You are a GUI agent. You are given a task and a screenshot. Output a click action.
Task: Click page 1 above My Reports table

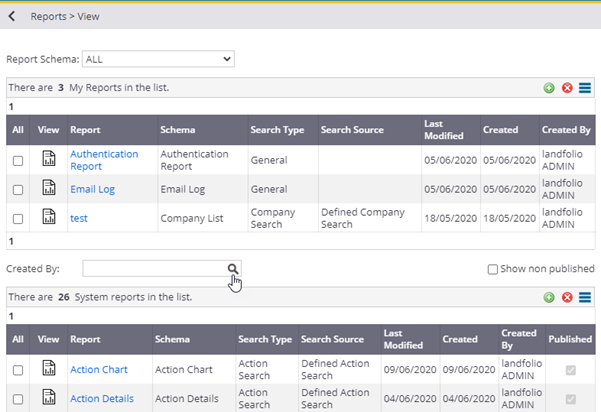(x=11, y=107)
